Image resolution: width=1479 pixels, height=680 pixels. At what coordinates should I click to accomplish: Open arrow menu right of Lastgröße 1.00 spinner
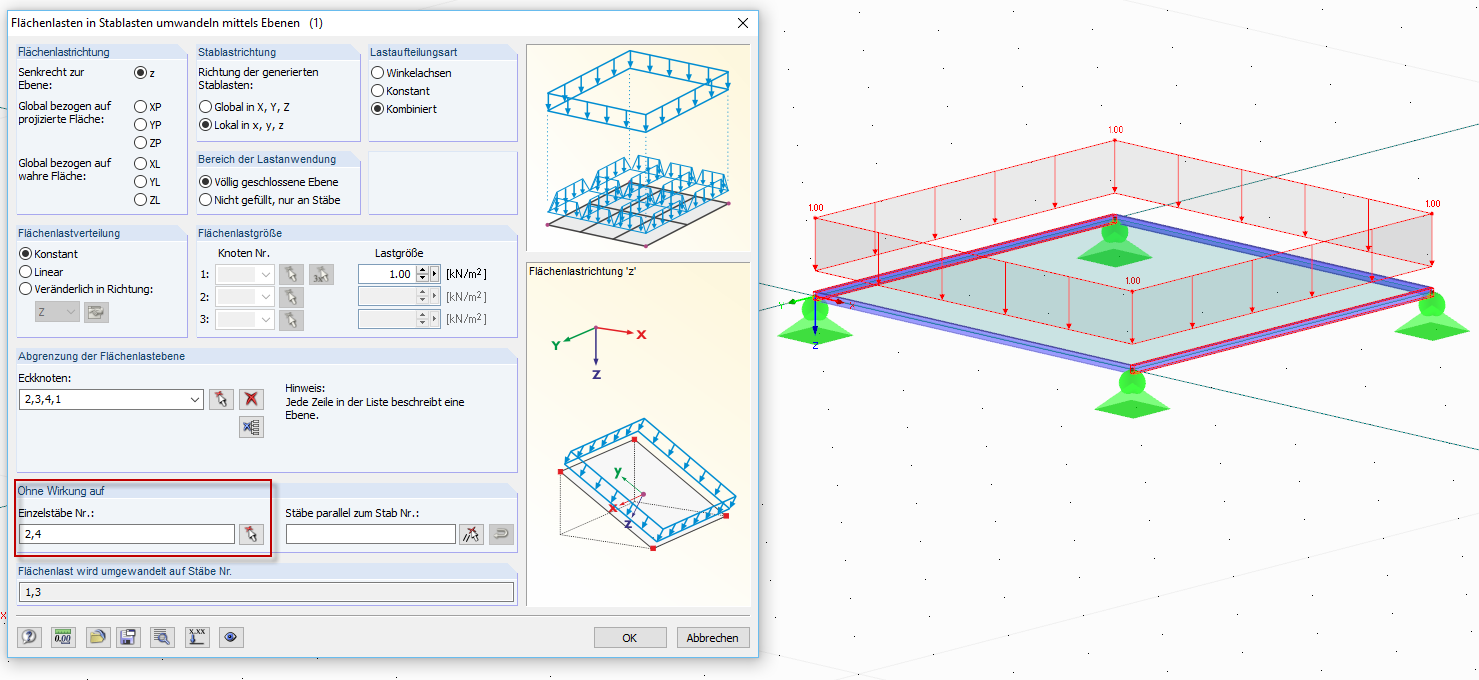coord(434,274)
